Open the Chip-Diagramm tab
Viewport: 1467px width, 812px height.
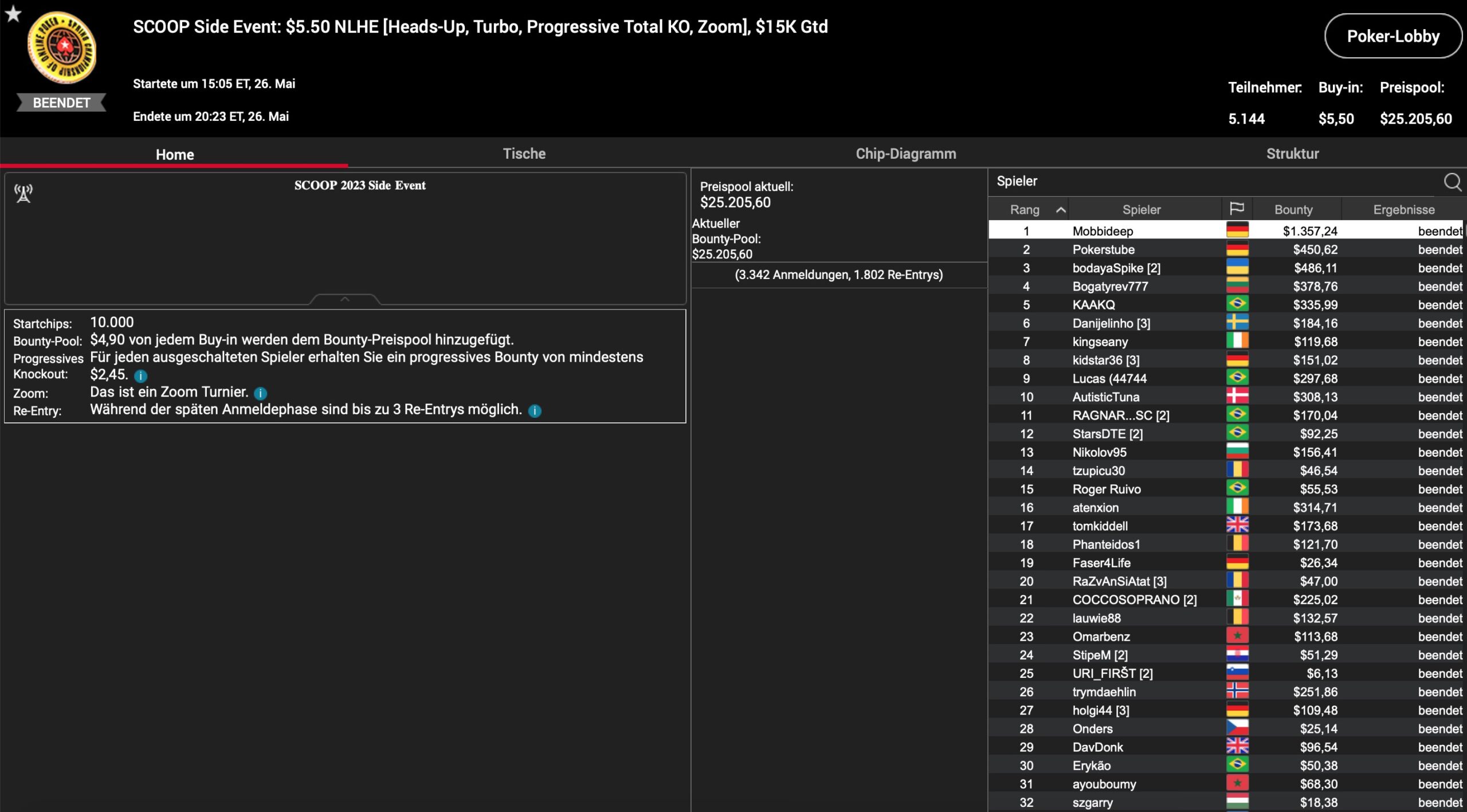[905, 154]
